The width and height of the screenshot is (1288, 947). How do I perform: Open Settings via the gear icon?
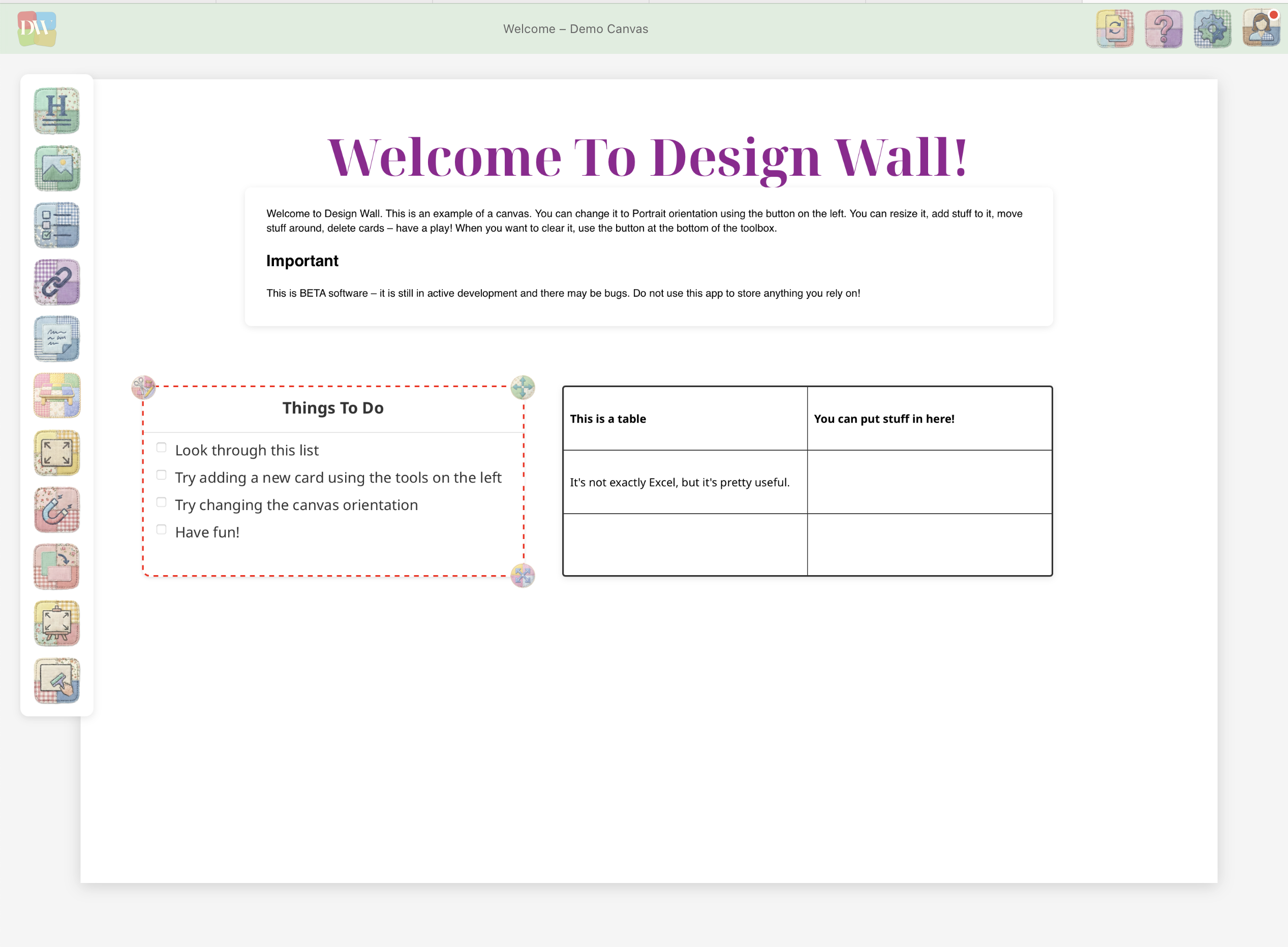1212,28
